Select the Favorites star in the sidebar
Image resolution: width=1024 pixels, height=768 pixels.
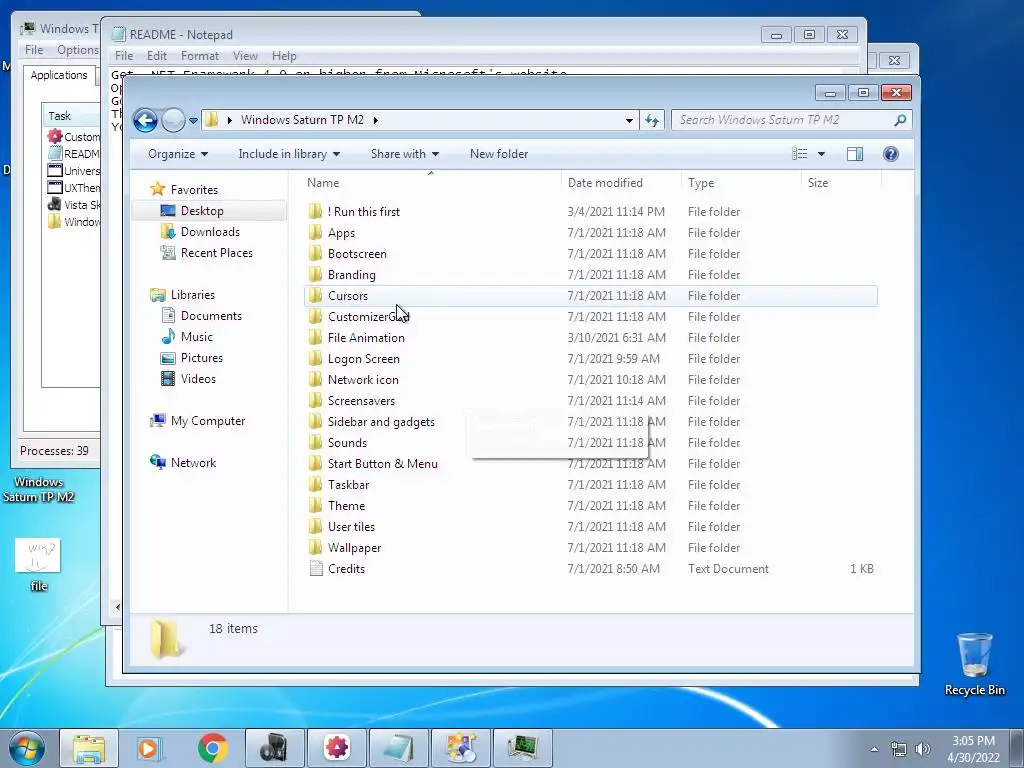point(157,189)
